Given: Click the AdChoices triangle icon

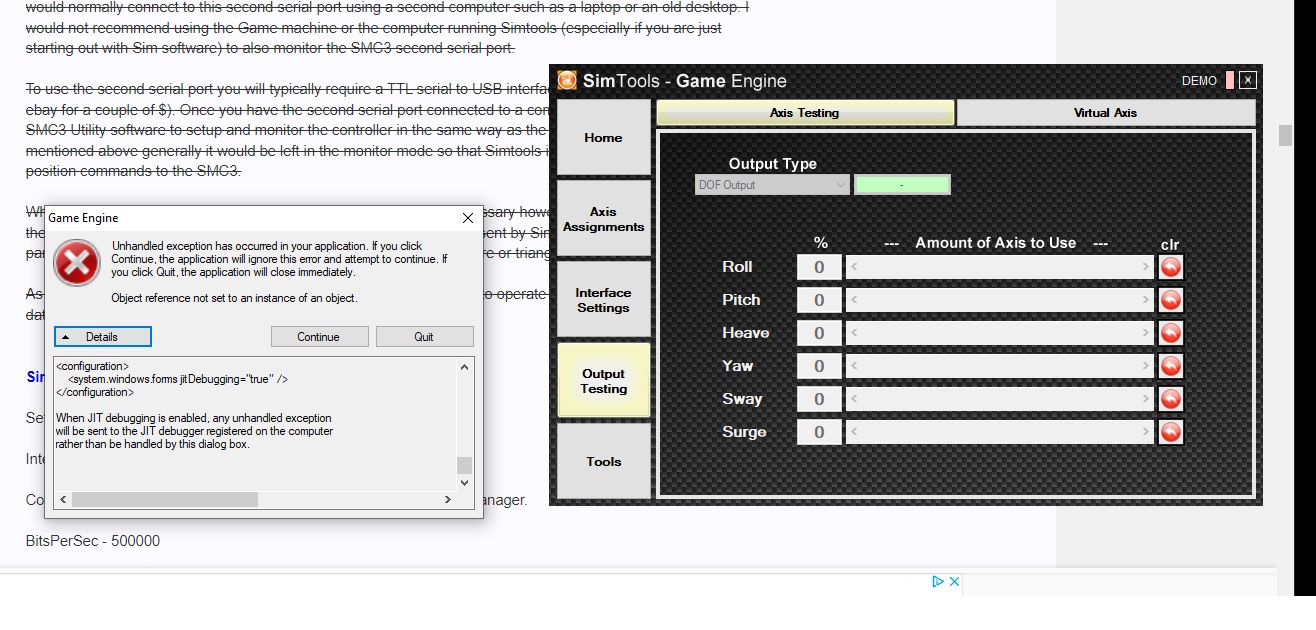Looking at the screenshot, I should pyautogui.click(x=938, y=581).
